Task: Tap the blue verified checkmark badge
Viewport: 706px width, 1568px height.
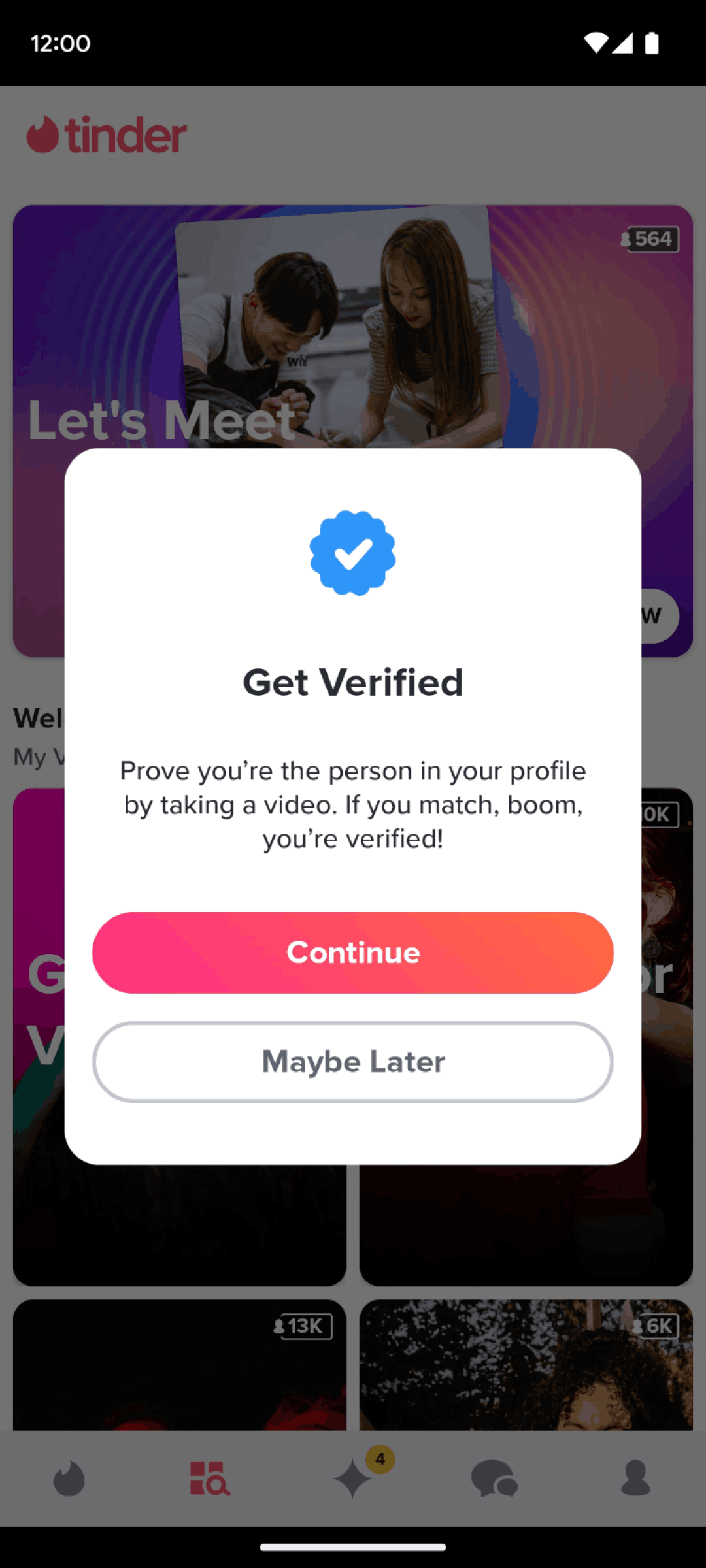Action: (352, 553)
